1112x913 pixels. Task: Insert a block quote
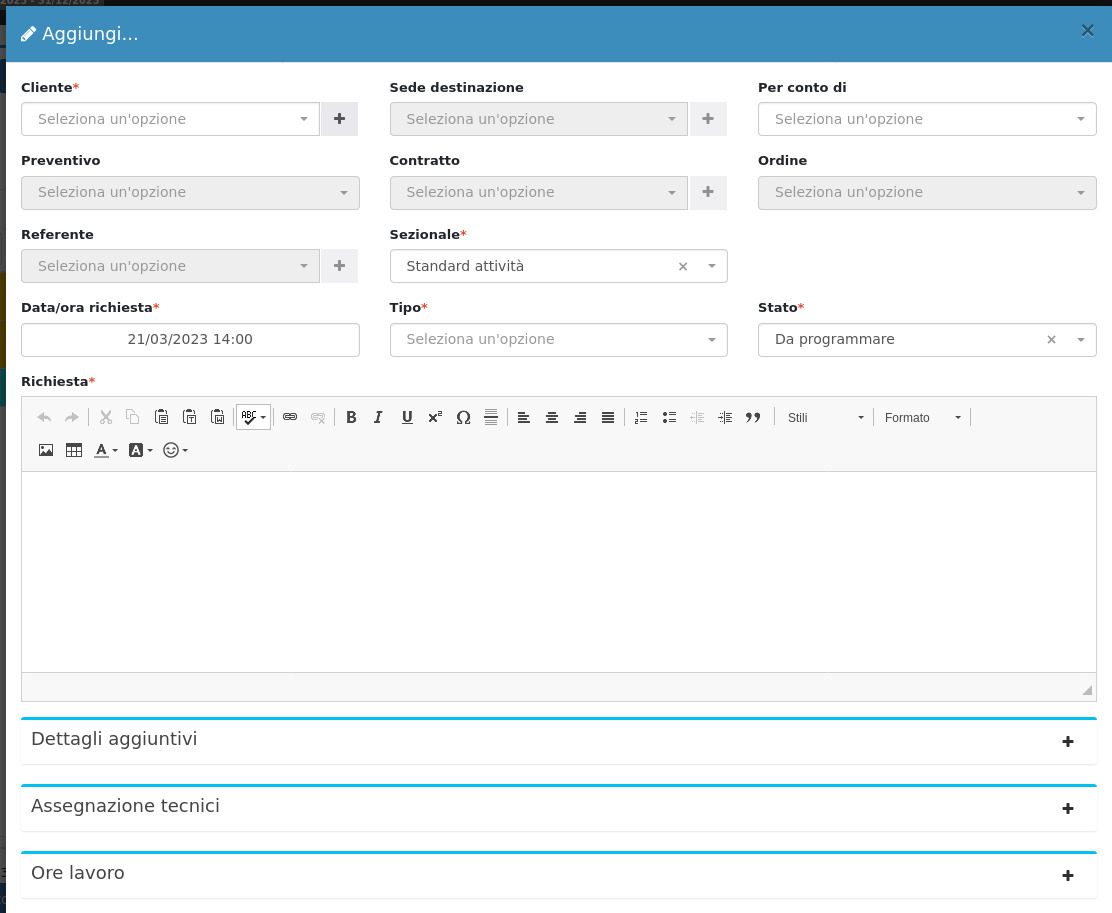click(753, 417)
